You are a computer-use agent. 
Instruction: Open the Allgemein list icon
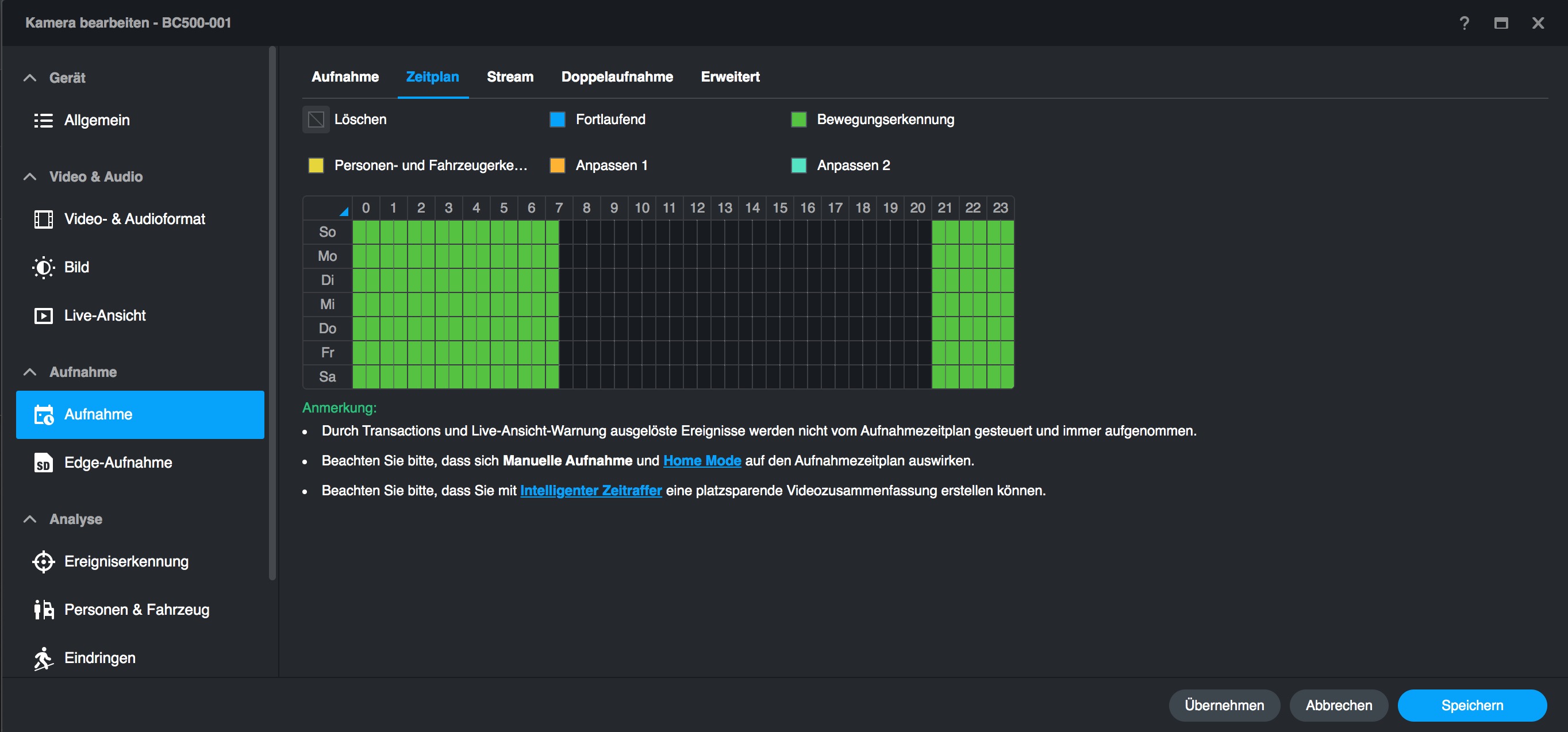(43, 121)
